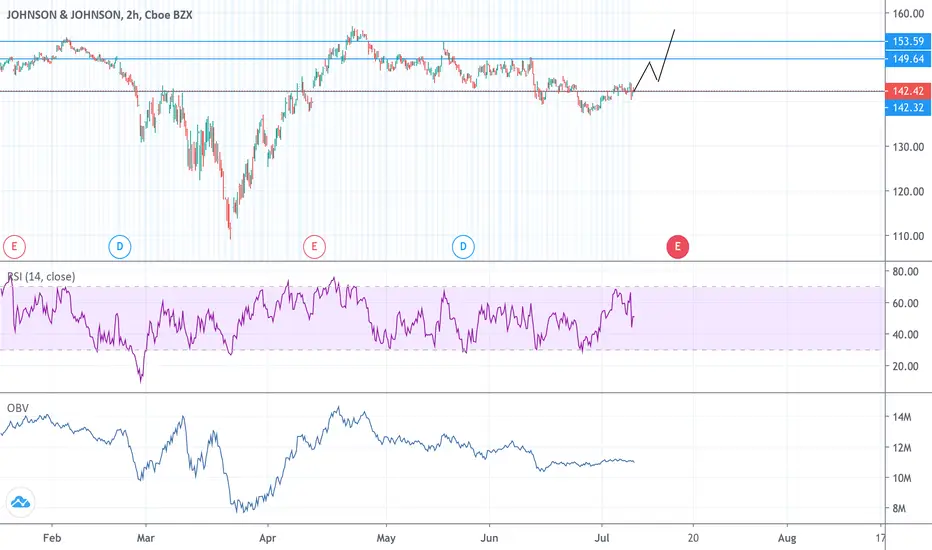Click the outlined E earnings marker near April
The width and height of the screenshot is (932, 550).
314,247
